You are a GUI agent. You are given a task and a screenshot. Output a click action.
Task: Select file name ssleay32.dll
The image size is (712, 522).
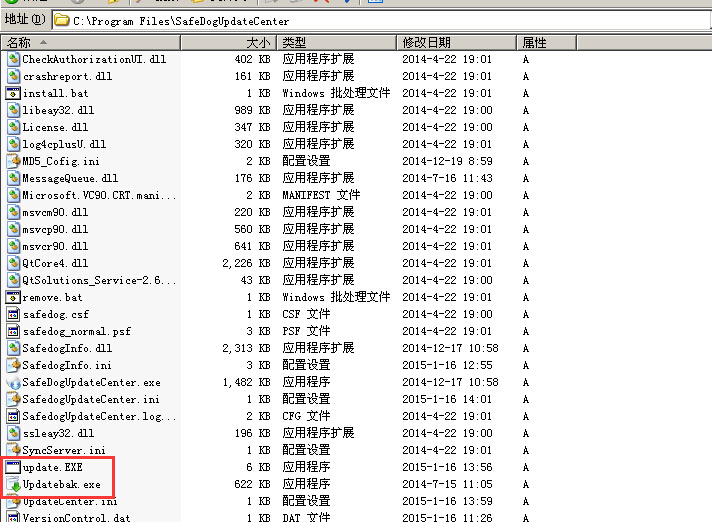(59, 433)
